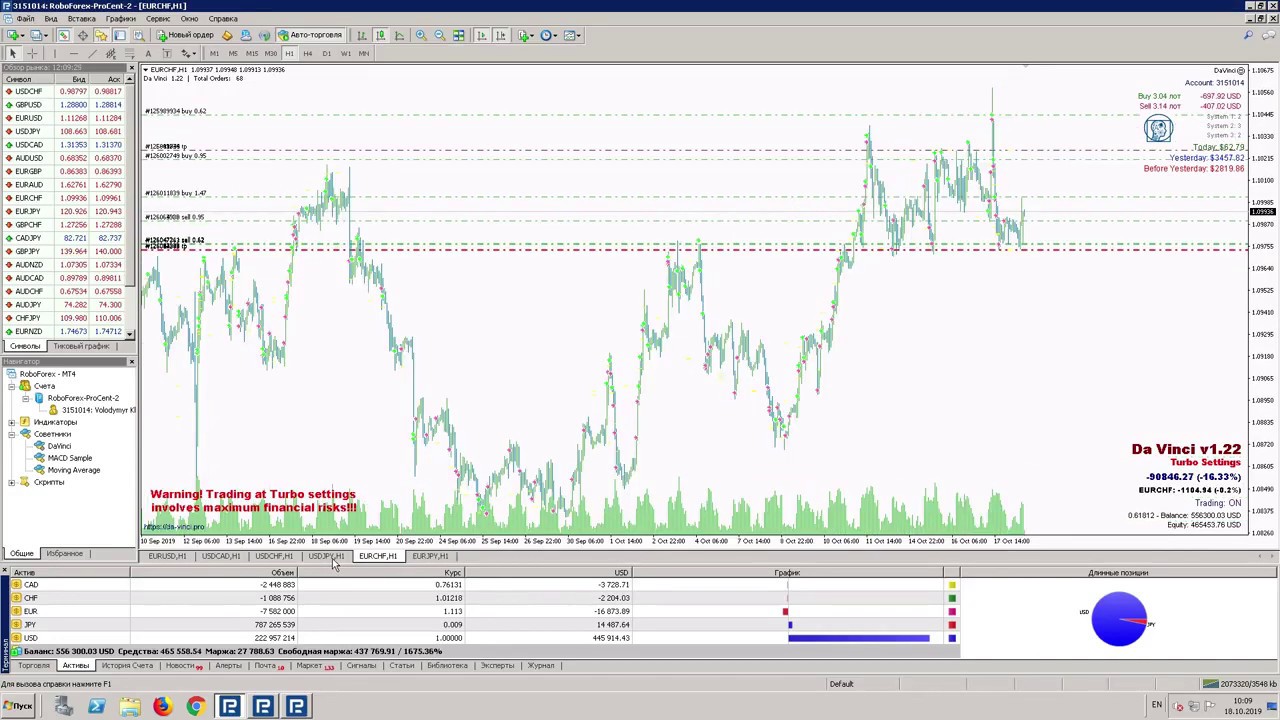Open the Файл menu
Screen dimensions: 1280x720
[26, 19]
